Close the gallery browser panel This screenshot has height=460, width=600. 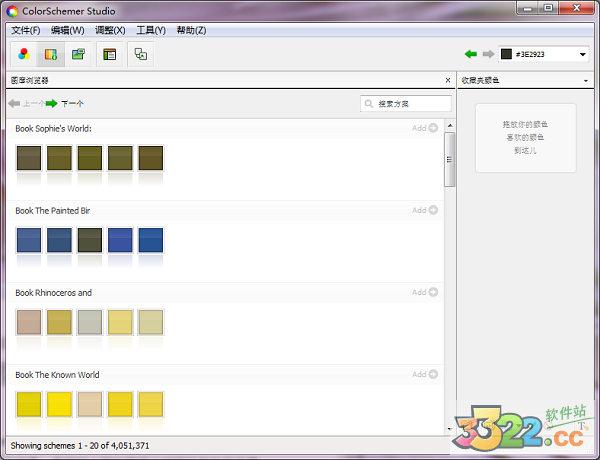tap(448, 80)
